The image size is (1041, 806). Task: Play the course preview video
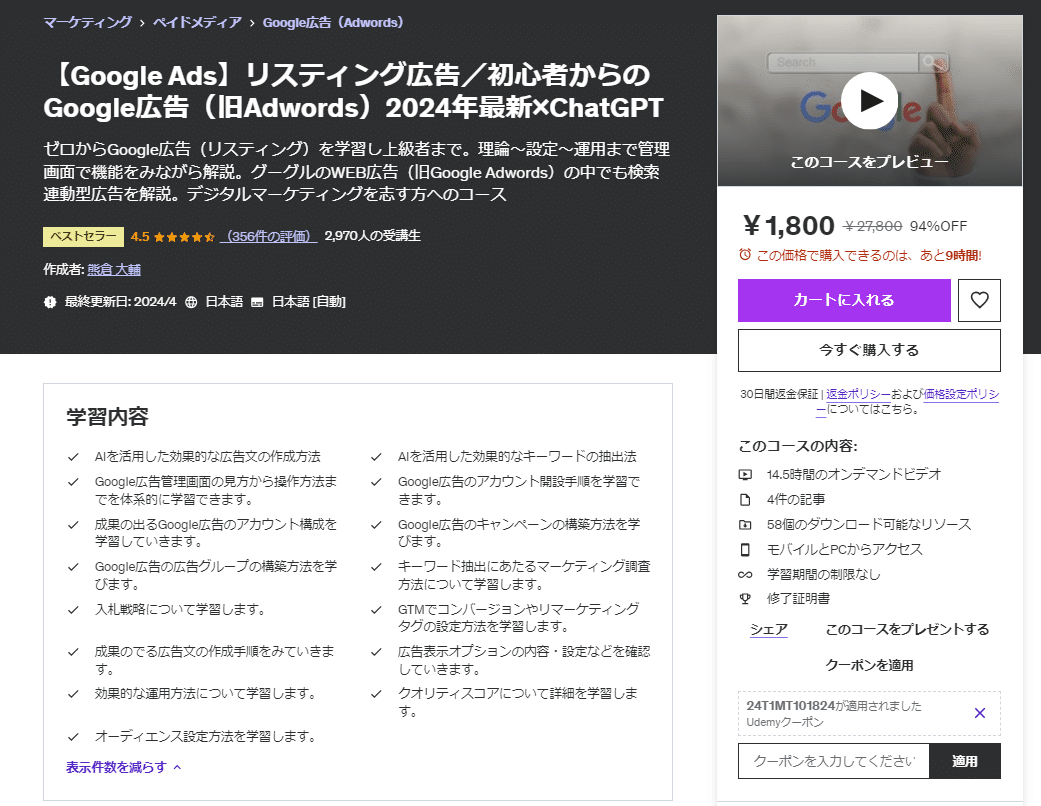[869, 101]
